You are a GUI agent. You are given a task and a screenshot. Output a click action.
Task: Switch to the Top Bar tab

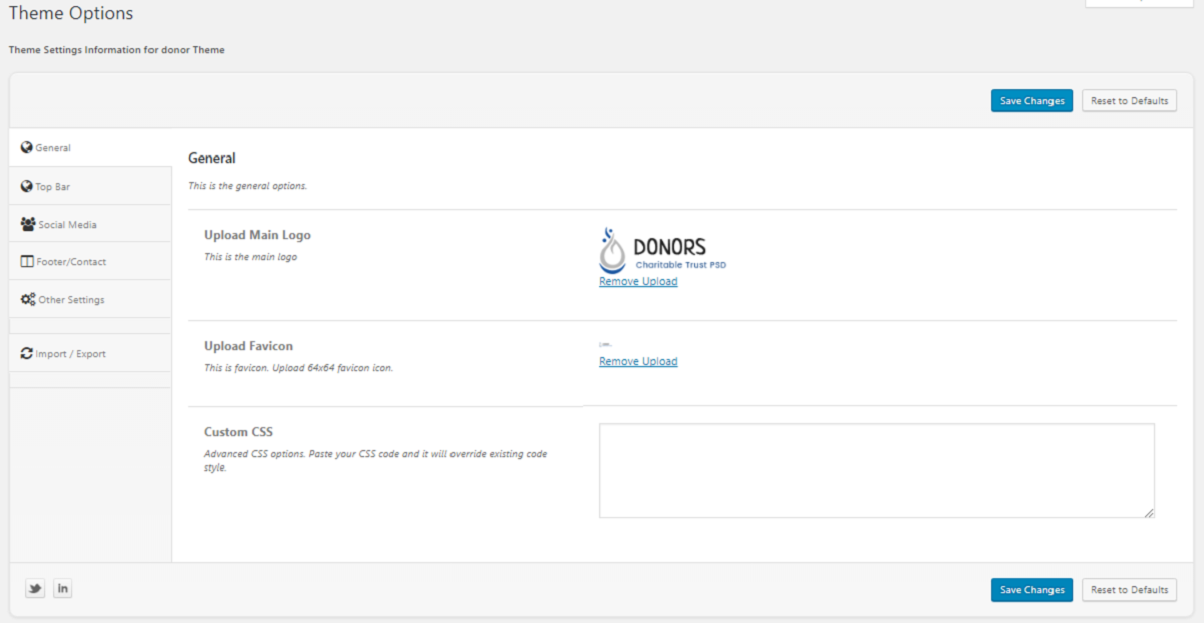[x=91, y=186]
